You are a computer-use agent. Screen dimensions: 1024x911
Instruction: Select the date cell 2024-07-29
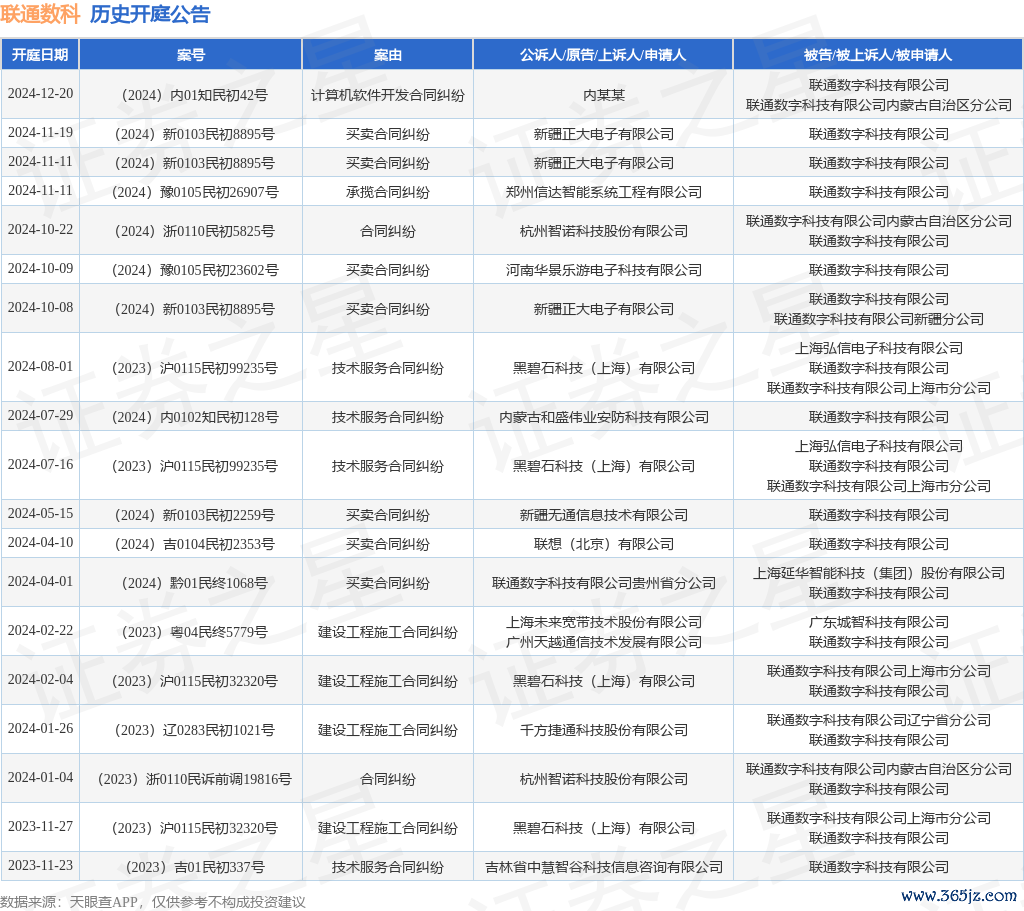pos(40,415)
